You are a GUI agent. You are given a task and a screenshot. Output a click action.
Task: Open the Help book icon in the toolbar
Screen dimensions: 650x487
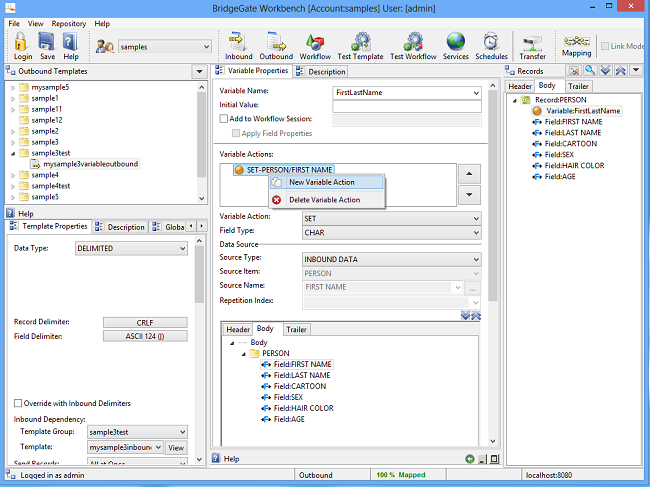70,42
